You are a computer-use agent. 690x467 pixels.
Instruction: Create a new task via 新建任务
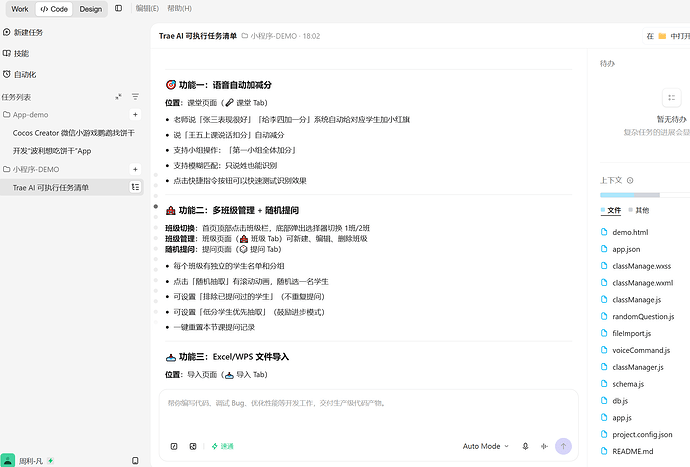23,32
